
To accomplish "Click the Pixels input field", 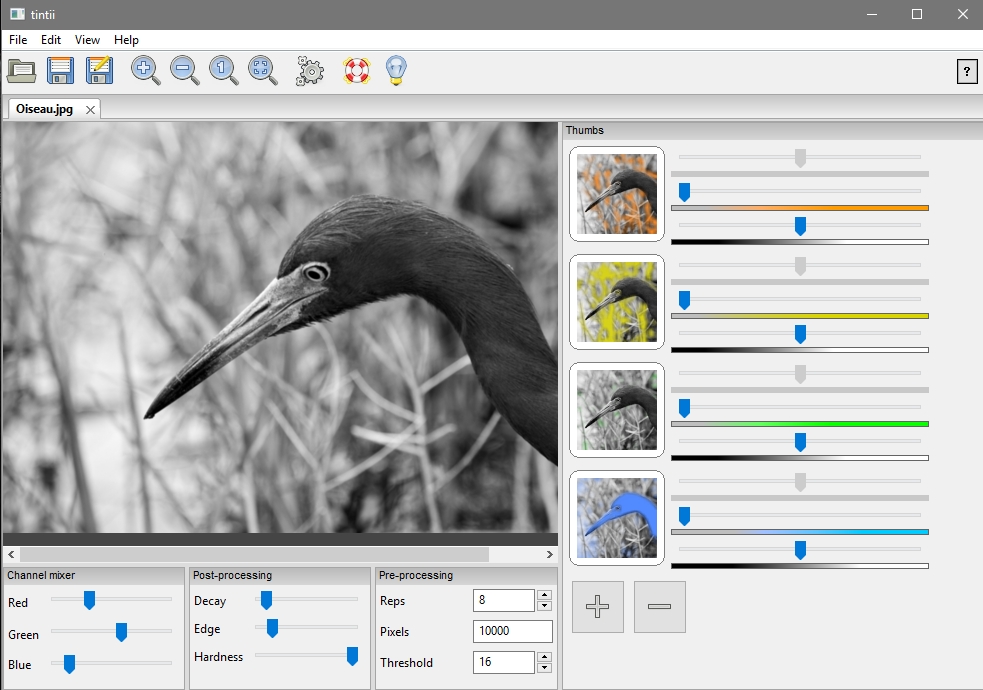I will tap(512, 631).
